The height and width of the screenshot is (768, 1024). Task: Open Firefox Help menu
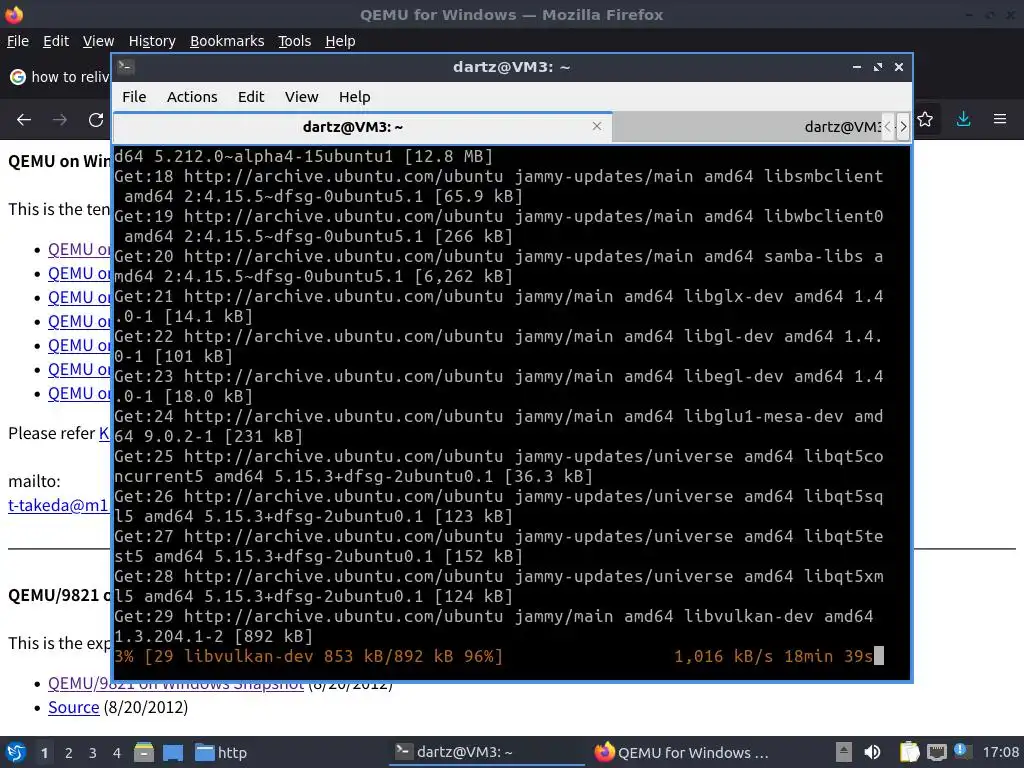340,41
